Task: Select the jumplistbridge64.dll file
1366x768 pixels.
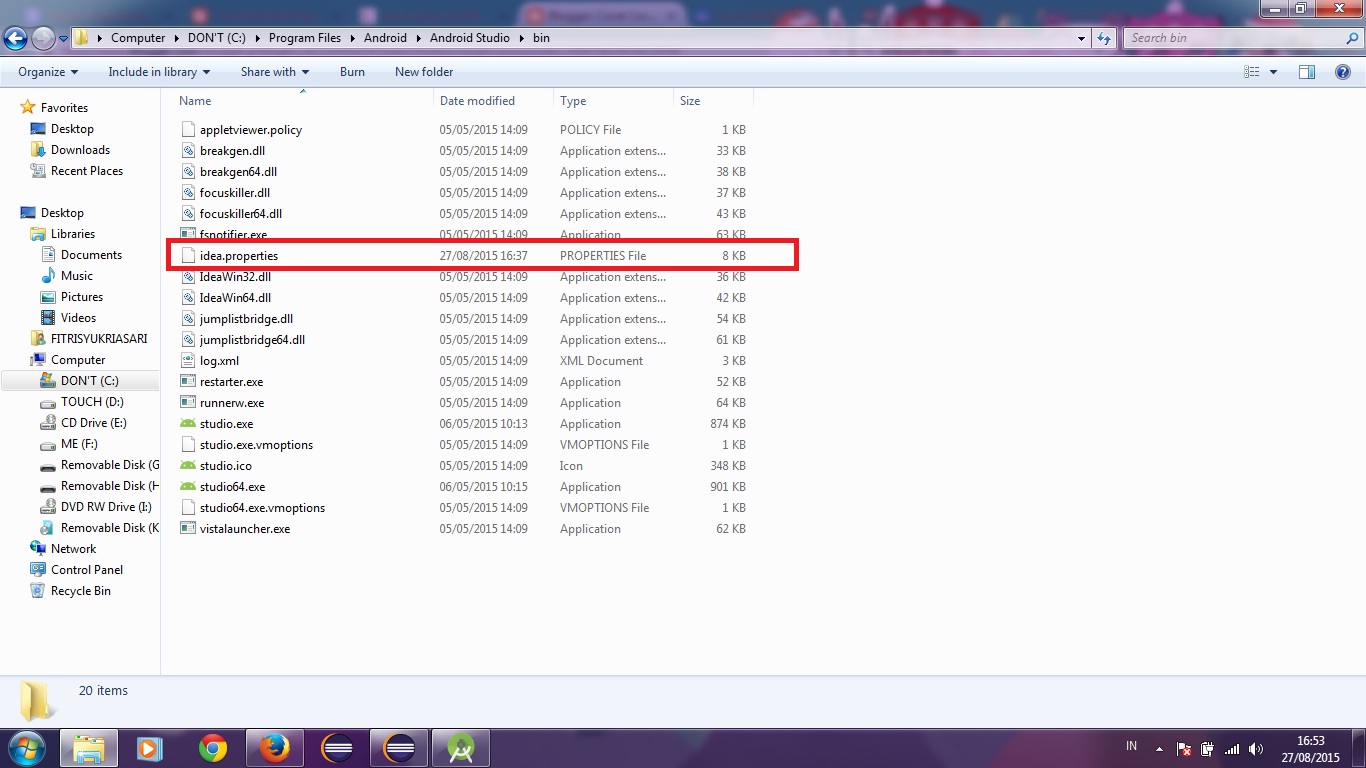Action: 252,340
